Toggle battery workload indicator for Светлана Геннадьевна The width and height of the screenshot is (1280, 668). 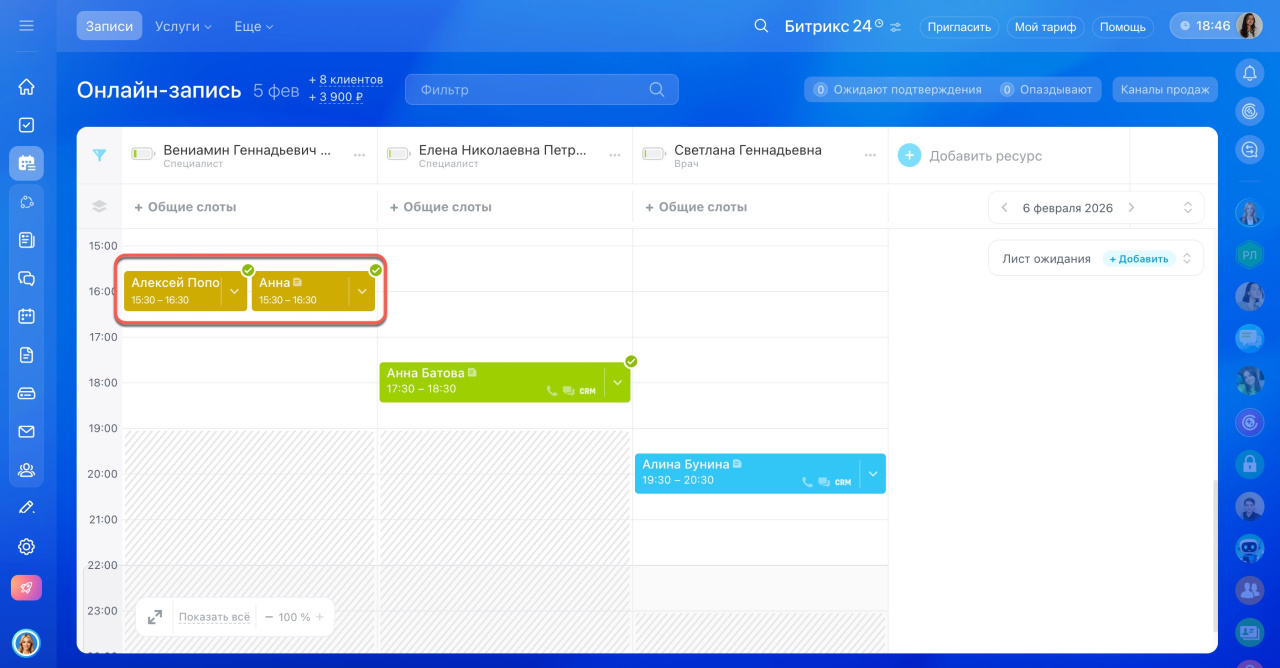(654, 154)
